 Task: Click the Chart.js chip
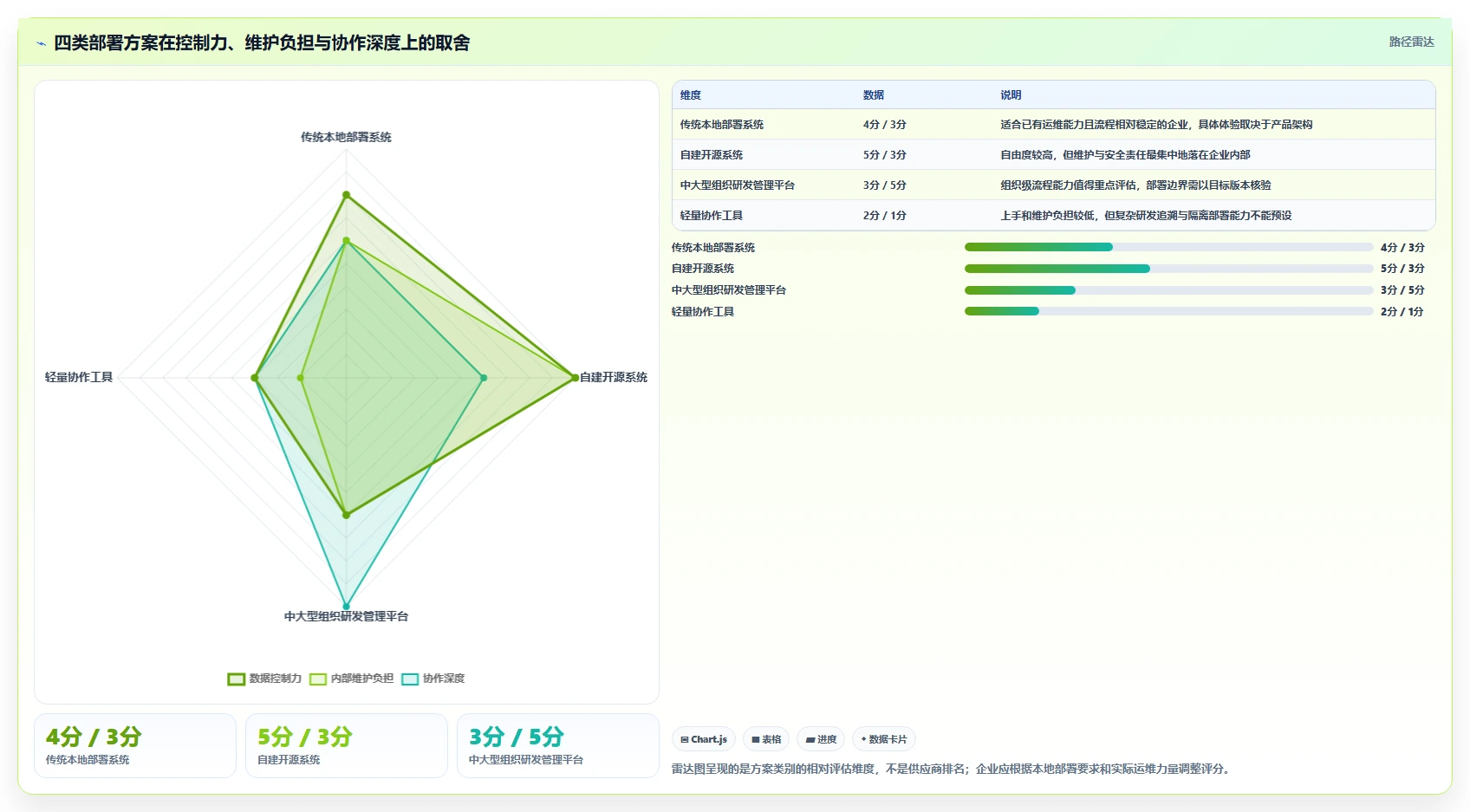[x=704, y=739]
